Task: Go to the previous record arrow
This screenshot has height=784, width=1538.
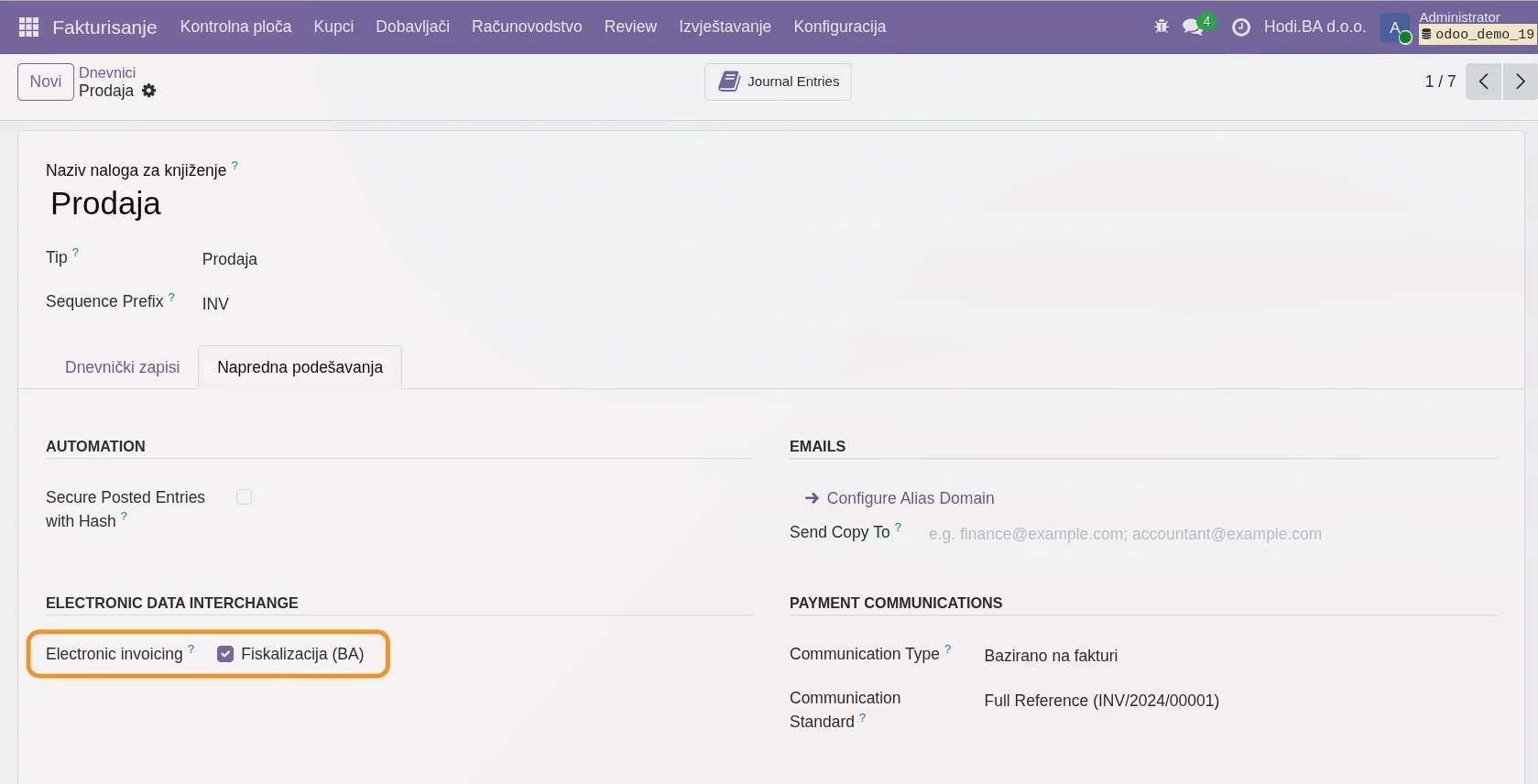Action: point(1483,82)
